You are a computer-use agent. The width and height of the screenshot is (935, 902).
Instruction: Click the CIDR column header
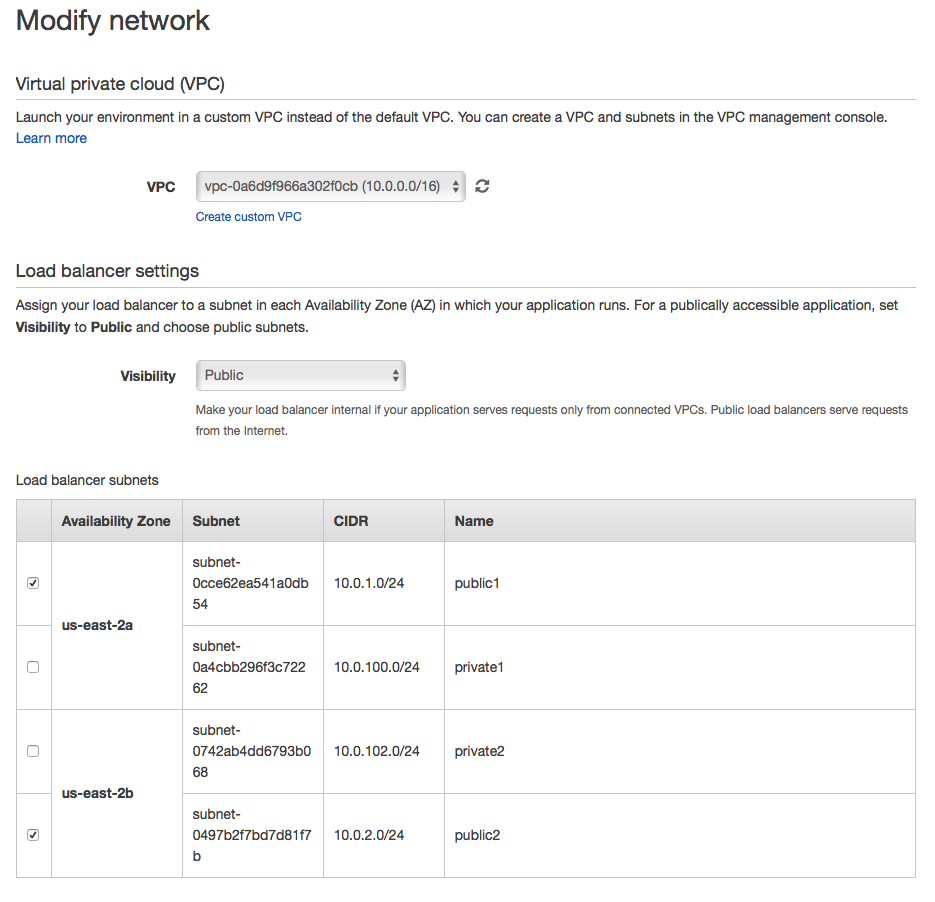coord(350,521)
